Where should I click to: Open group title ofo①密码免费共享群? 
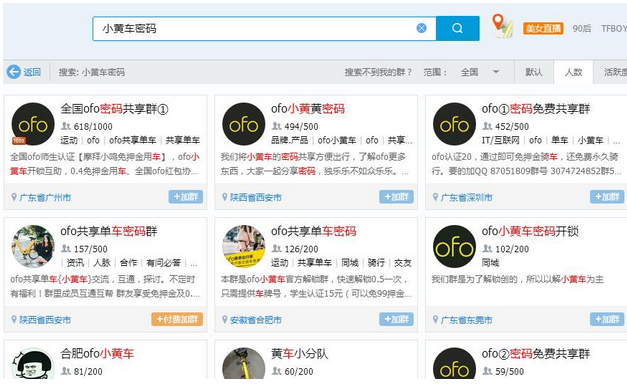(x=535, y=108)
